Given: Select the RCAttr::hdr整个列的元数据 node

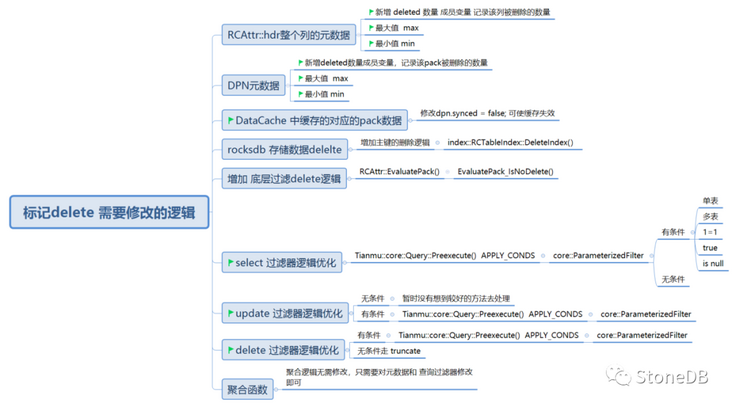Looking at the screenshot, I should [x=289, y=35].
